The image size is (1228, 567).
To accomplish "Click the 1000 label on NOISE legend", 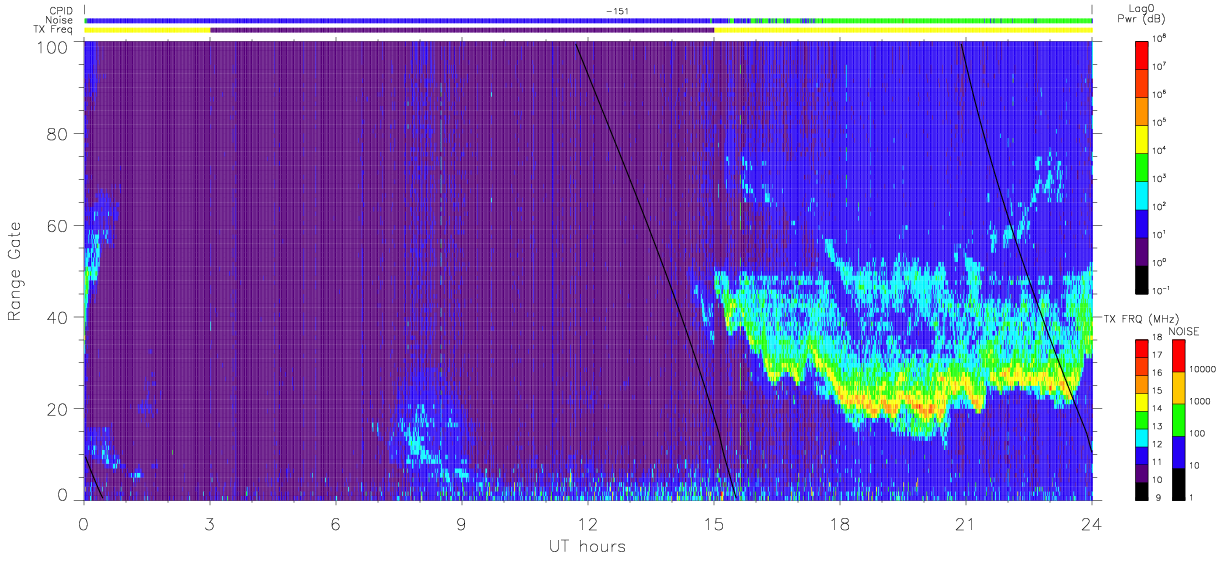I will (x=1201, y=402).
